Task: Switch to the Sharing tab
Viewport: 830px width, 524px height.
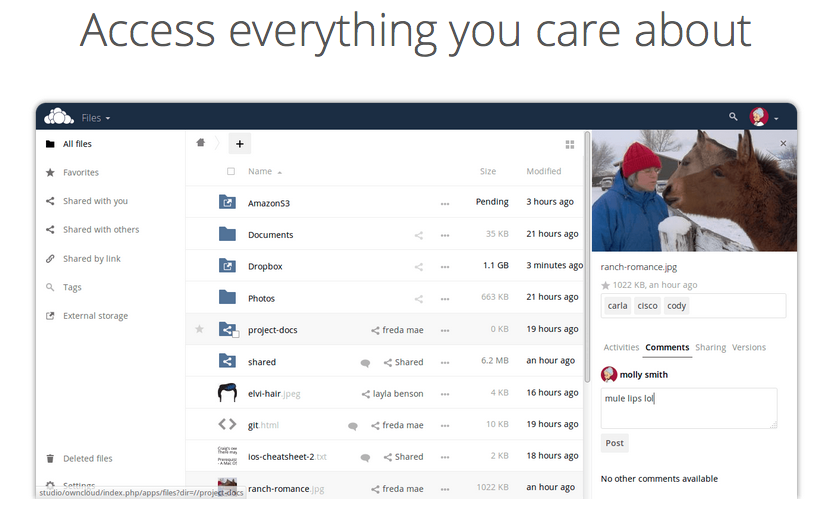Action: [x=710, y=347]
